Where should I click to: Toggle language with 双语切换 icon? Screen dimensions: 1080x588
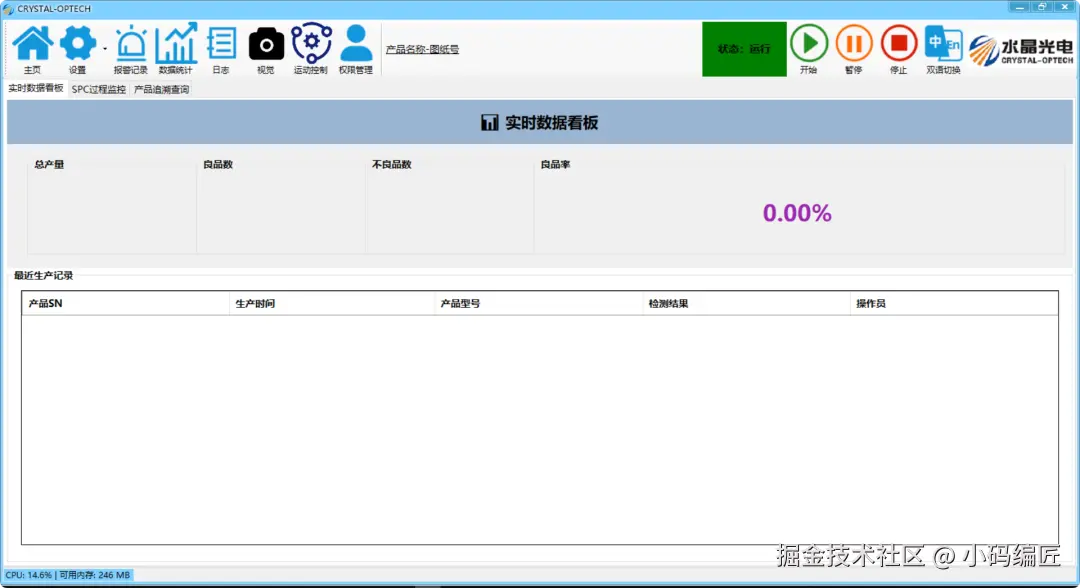[943, 49]
